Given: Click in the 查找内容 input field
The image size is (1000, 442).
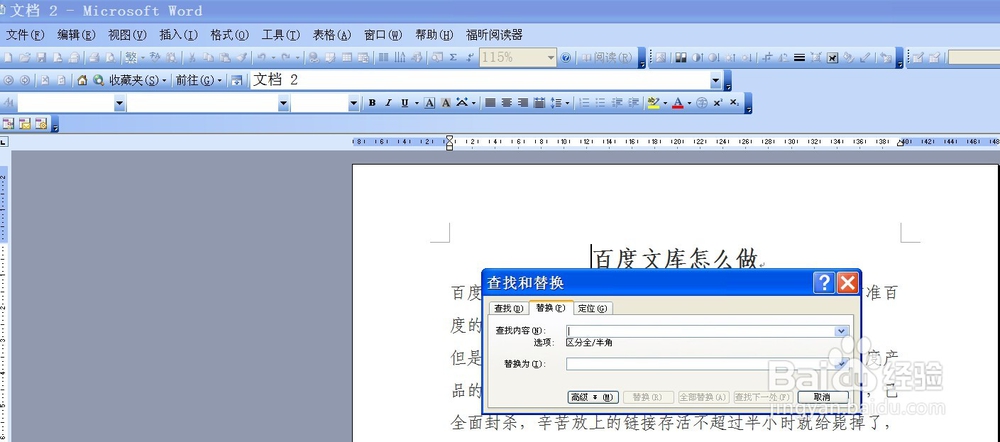Looking at the screenshot, I should coord(707,331).
